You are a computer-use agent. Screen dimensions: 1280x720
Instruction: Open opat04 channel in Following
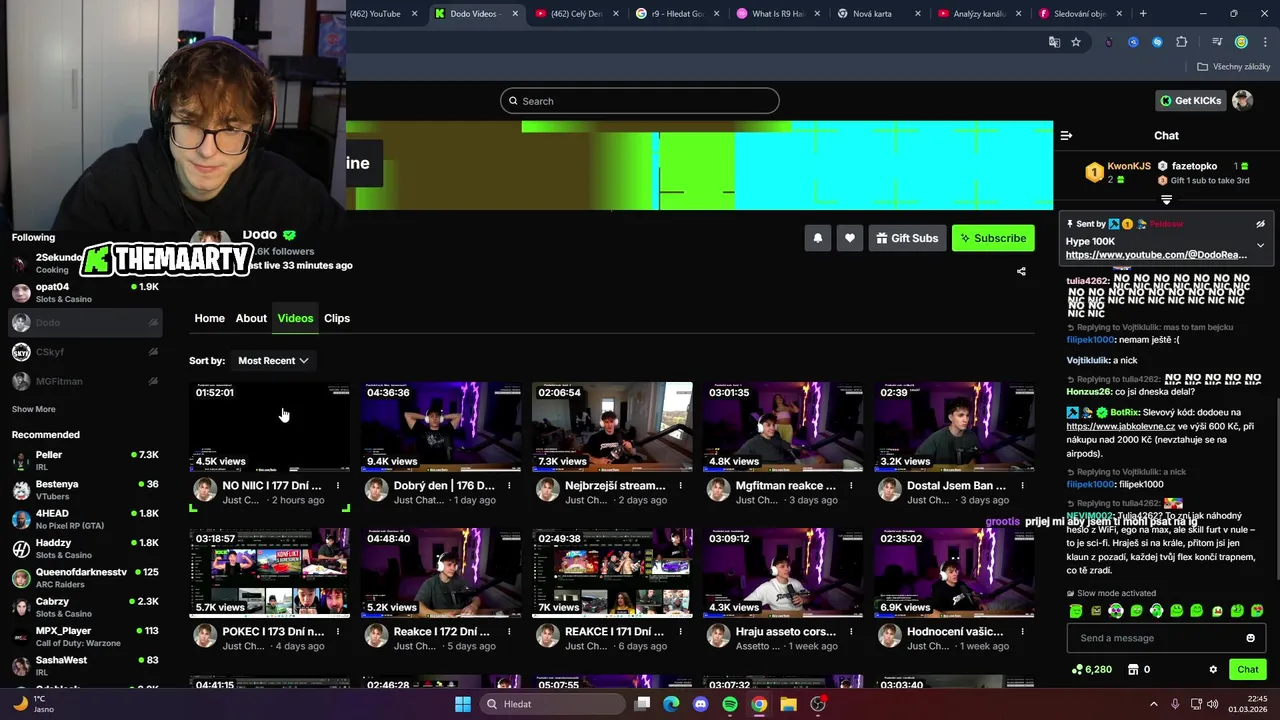(x=84, y=292)
